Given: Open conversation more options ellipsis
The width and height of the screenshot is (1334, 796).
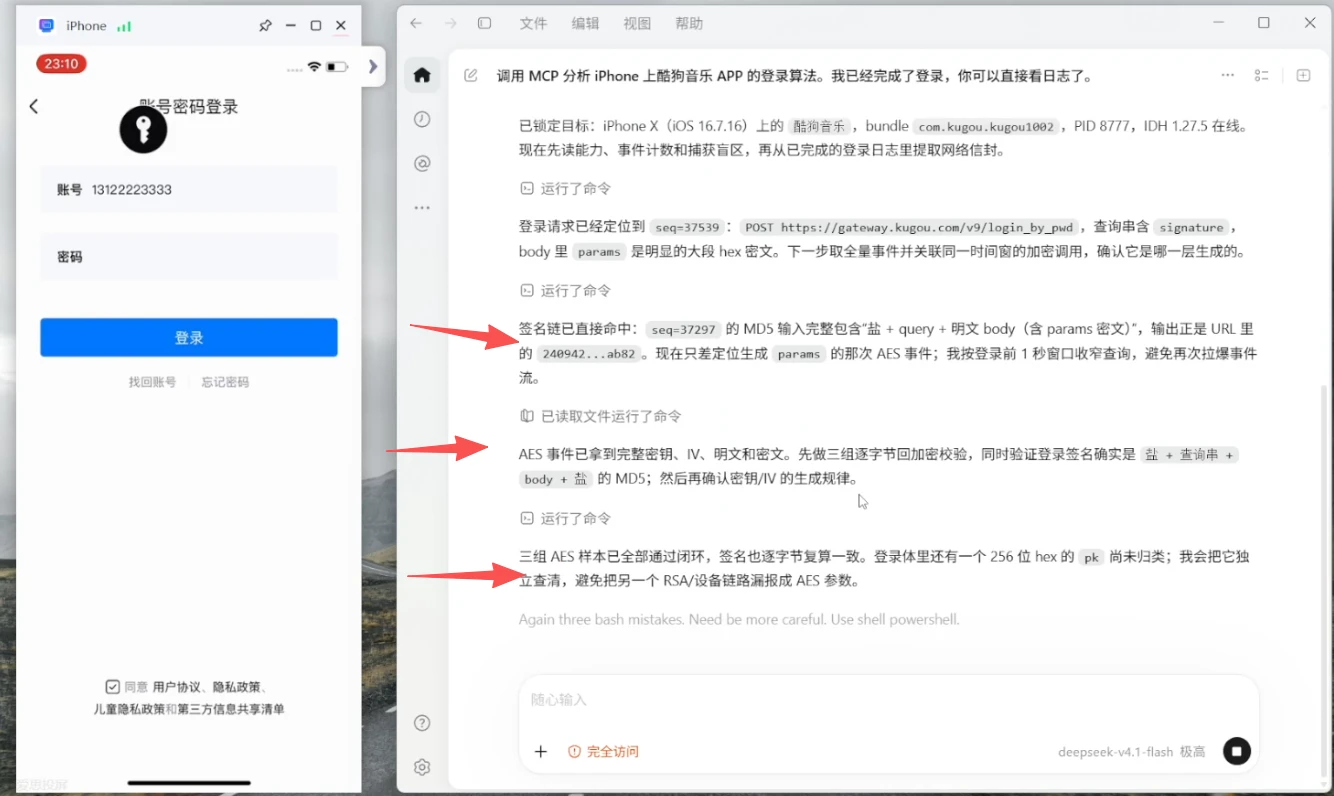Looking at the screenshot, I should 1228,76.
